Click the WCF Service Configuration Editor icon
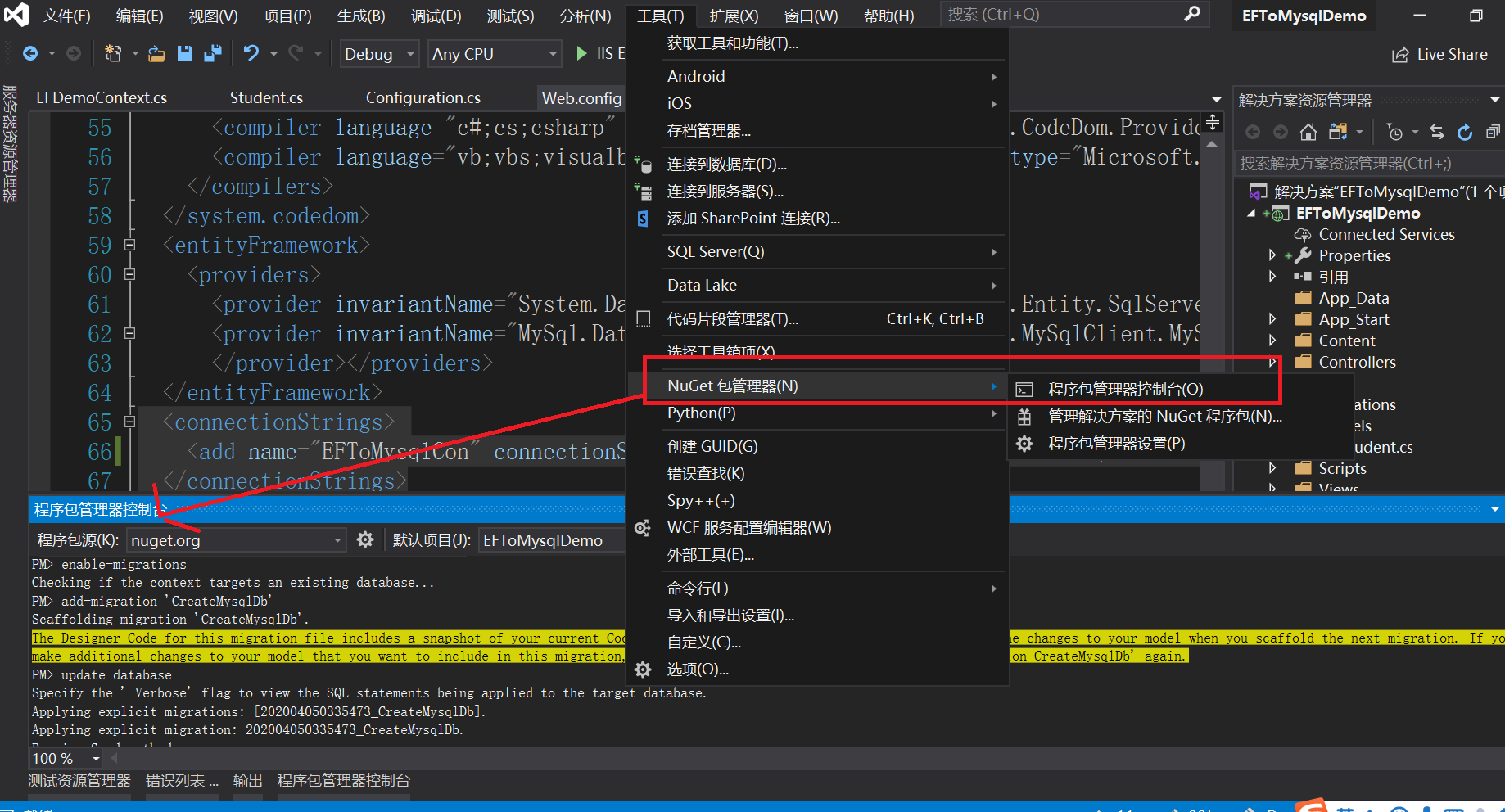This screenshot has height=812, width=1505. 643,528
